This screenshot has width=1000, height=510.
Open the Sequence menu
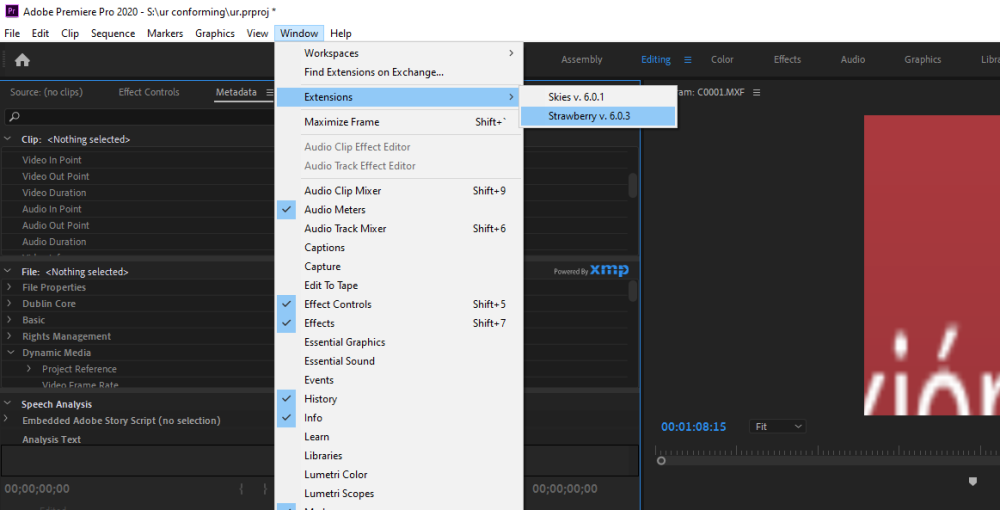(113, 33)
